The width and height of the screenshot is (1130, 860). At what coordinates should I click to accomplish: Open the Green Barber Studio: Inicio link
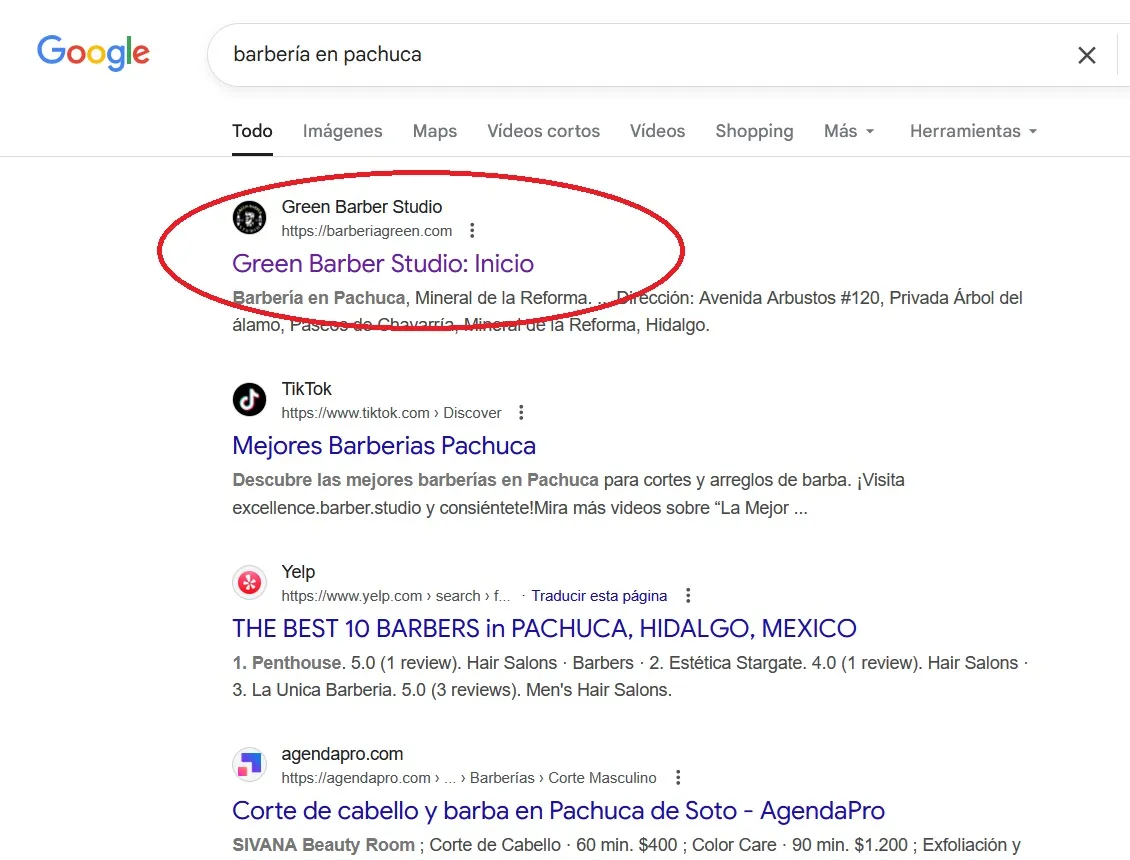tap(383, 264)
